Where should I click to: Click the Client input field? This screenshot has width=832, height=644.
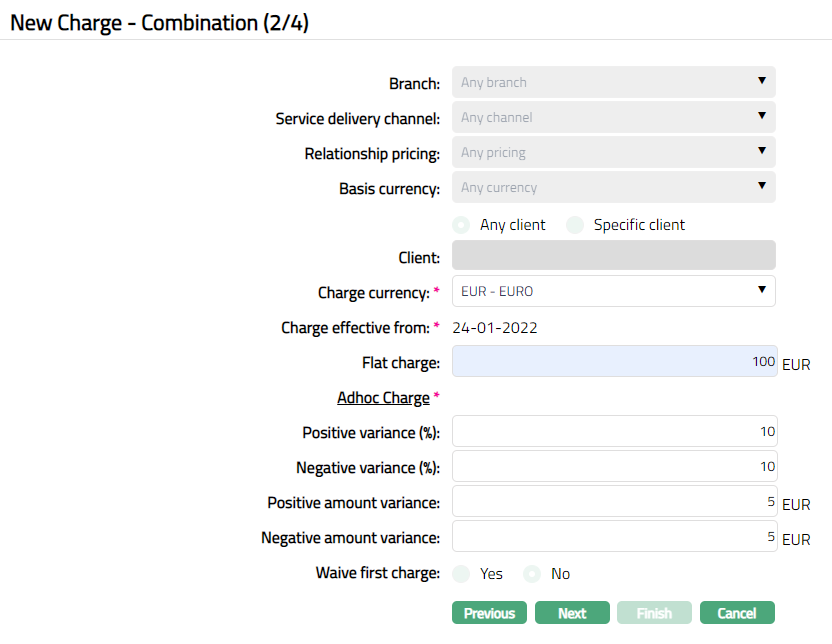613,256
